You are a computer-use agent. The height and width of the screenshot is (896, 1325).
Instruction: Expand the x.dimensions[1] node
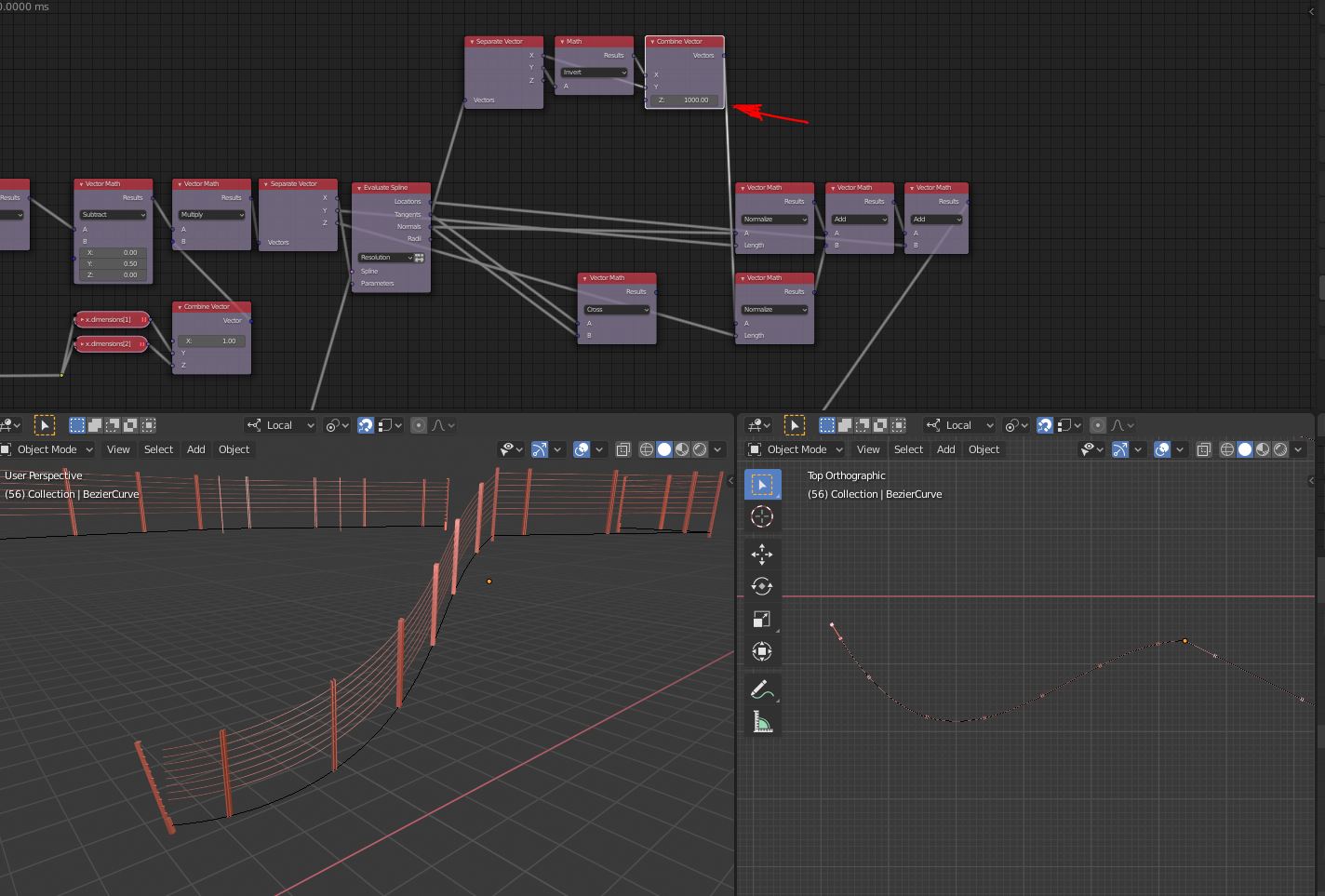[82, 320]
